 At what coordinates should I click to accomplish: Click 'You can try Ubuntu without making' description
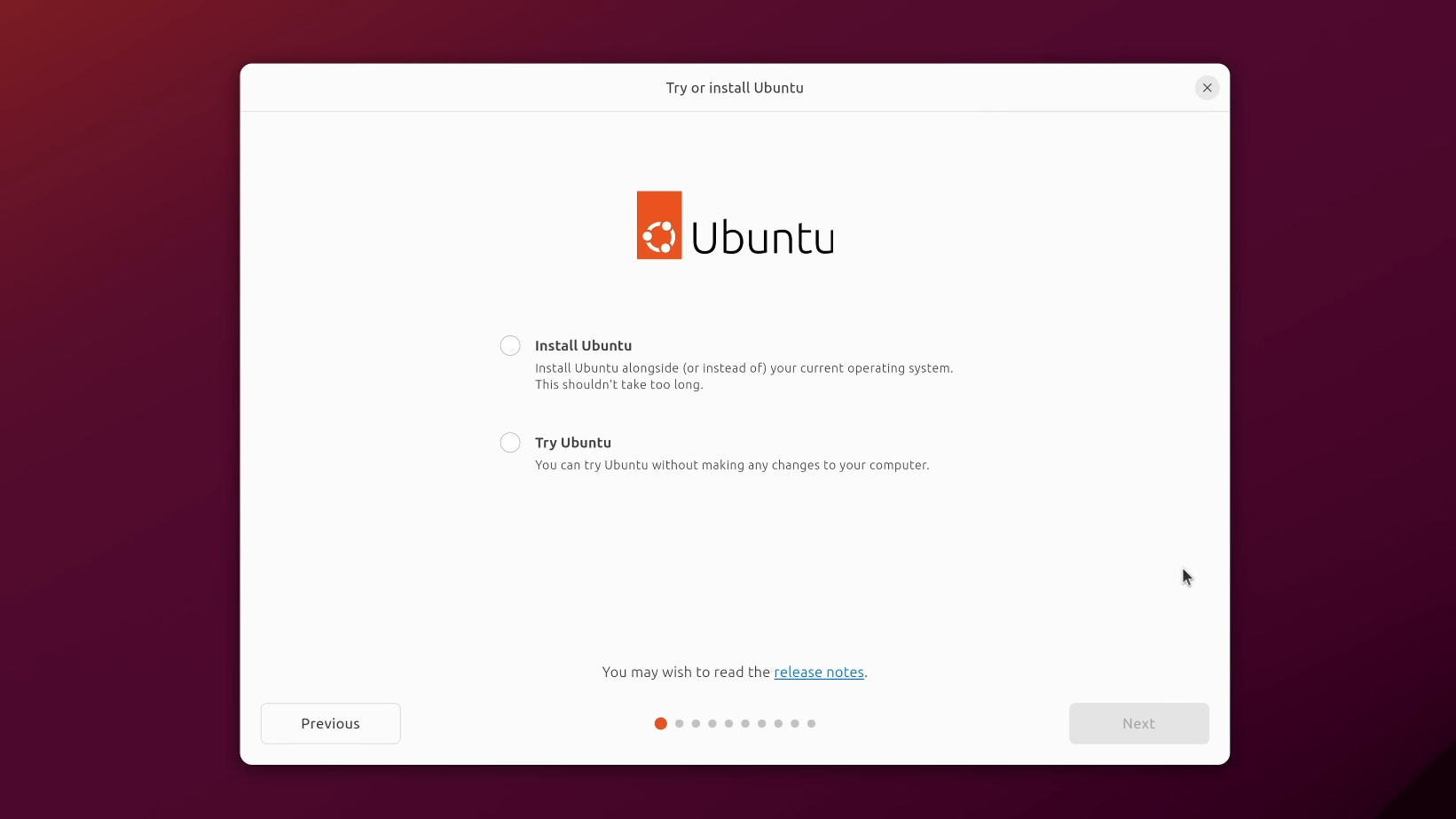pos(732,465)
